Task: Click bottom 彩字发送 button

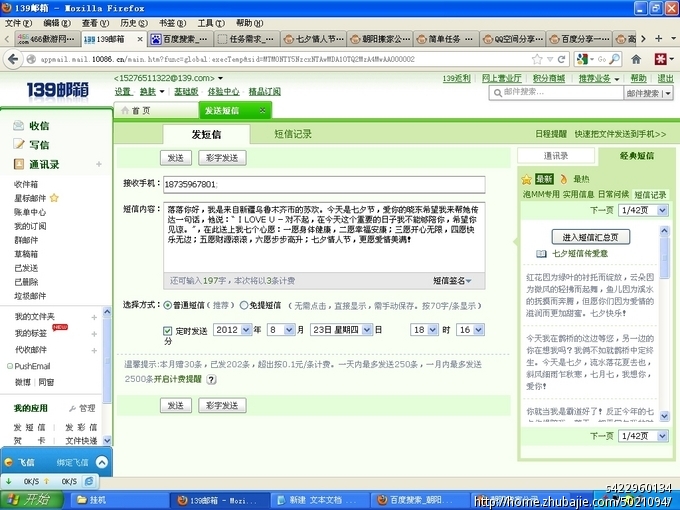Action: point(222,405)
